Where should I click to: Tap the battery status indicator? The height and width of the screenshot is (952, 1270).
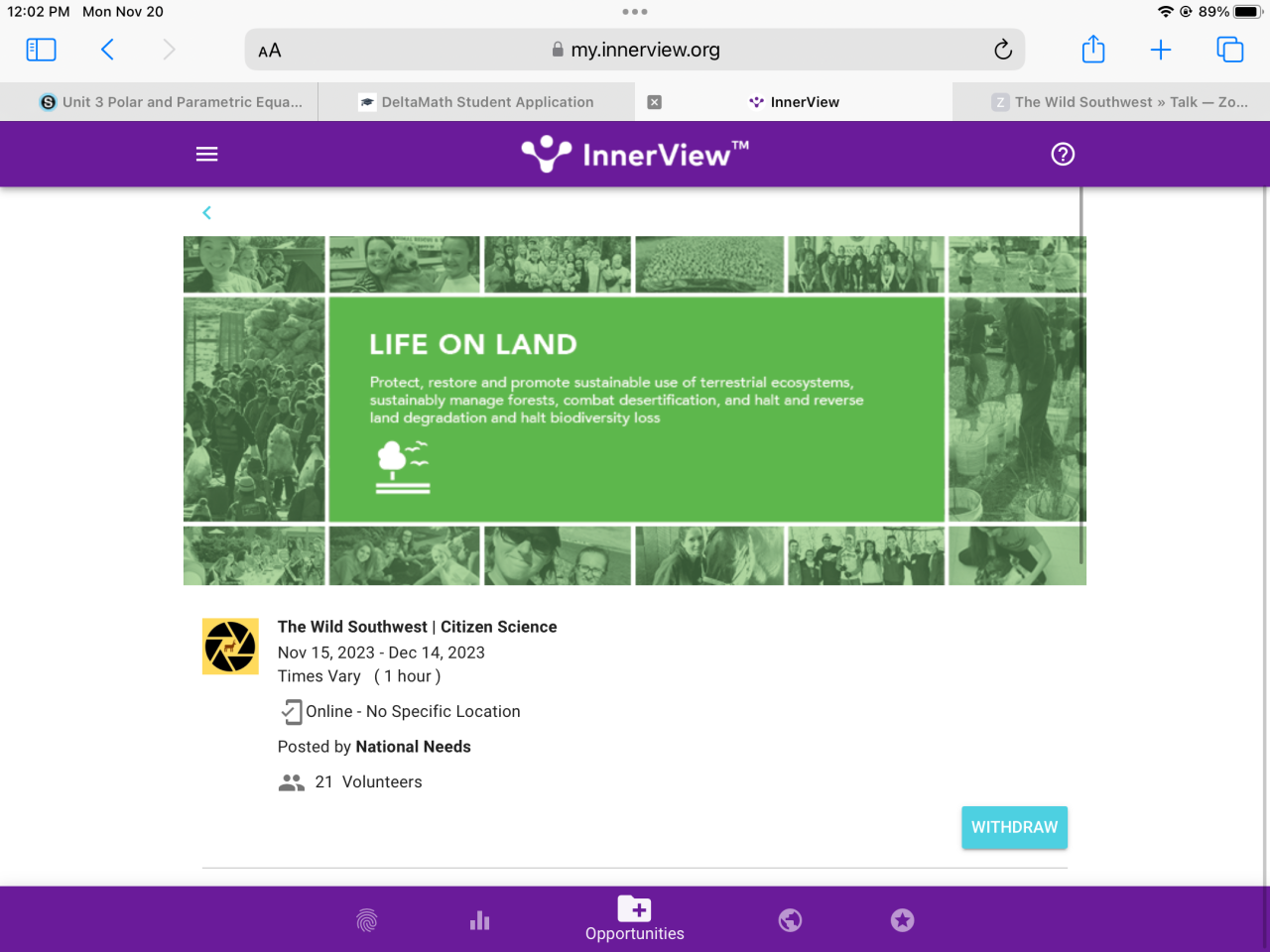pos(1247,12)
